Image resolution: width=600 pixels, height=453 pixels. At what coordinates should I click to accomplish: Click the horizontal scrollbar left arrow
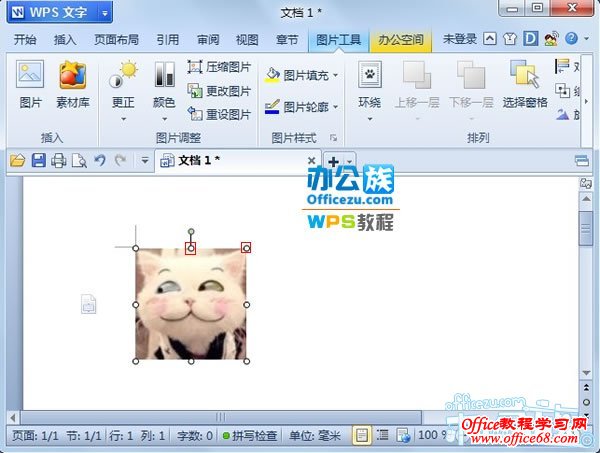click(x=13, y=417)
